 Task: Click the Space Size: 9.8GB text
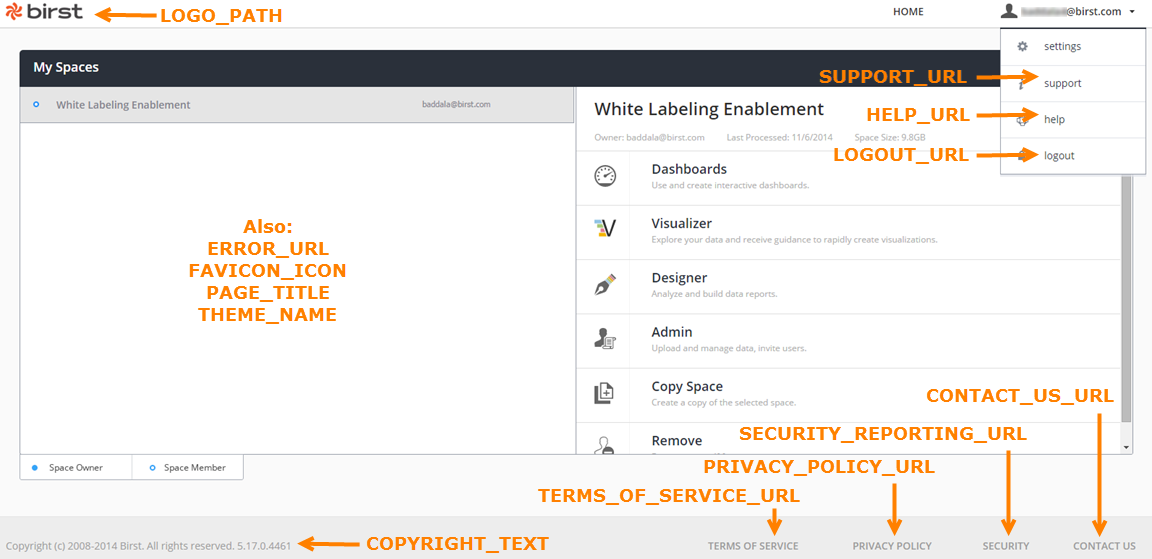pyautogui.click(x=889, y=137)
